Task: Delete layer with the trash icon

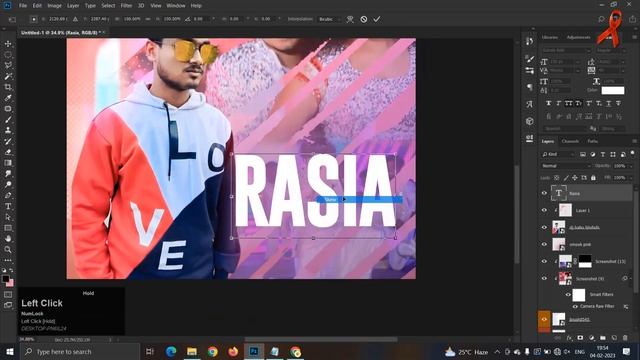Action: click(x=625, y=338)
